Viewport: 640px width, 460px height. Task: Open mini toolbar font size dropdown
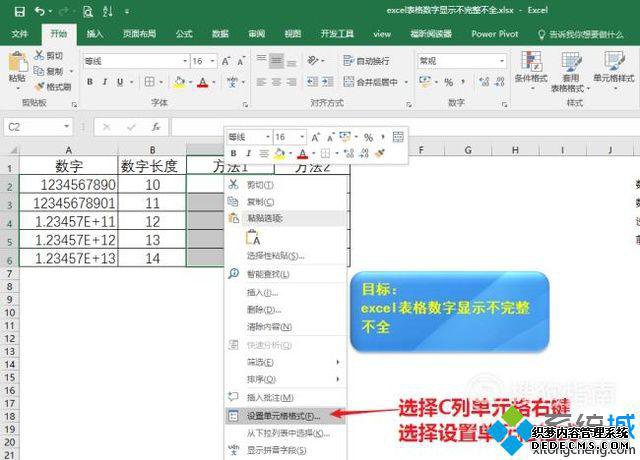pos(302,137)
